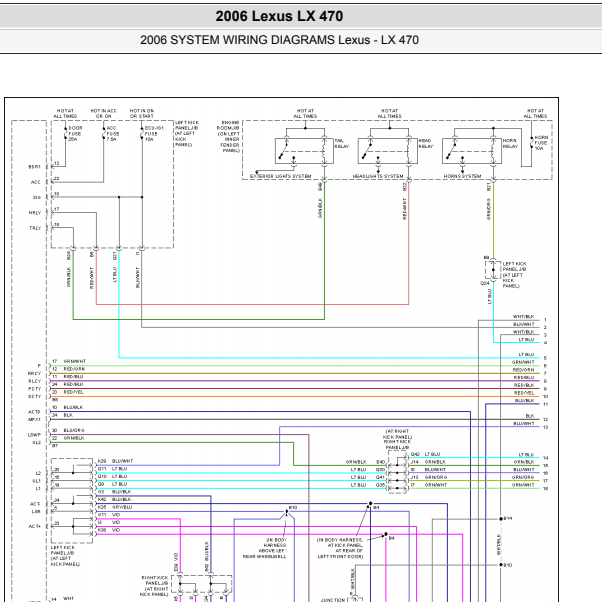This screenshot has width=602, height=602.
Task: Select the "2006 SYSTEM WIRING DIAGRAMS Lexus - LX 470" subtitle
Action: (279, 40)
